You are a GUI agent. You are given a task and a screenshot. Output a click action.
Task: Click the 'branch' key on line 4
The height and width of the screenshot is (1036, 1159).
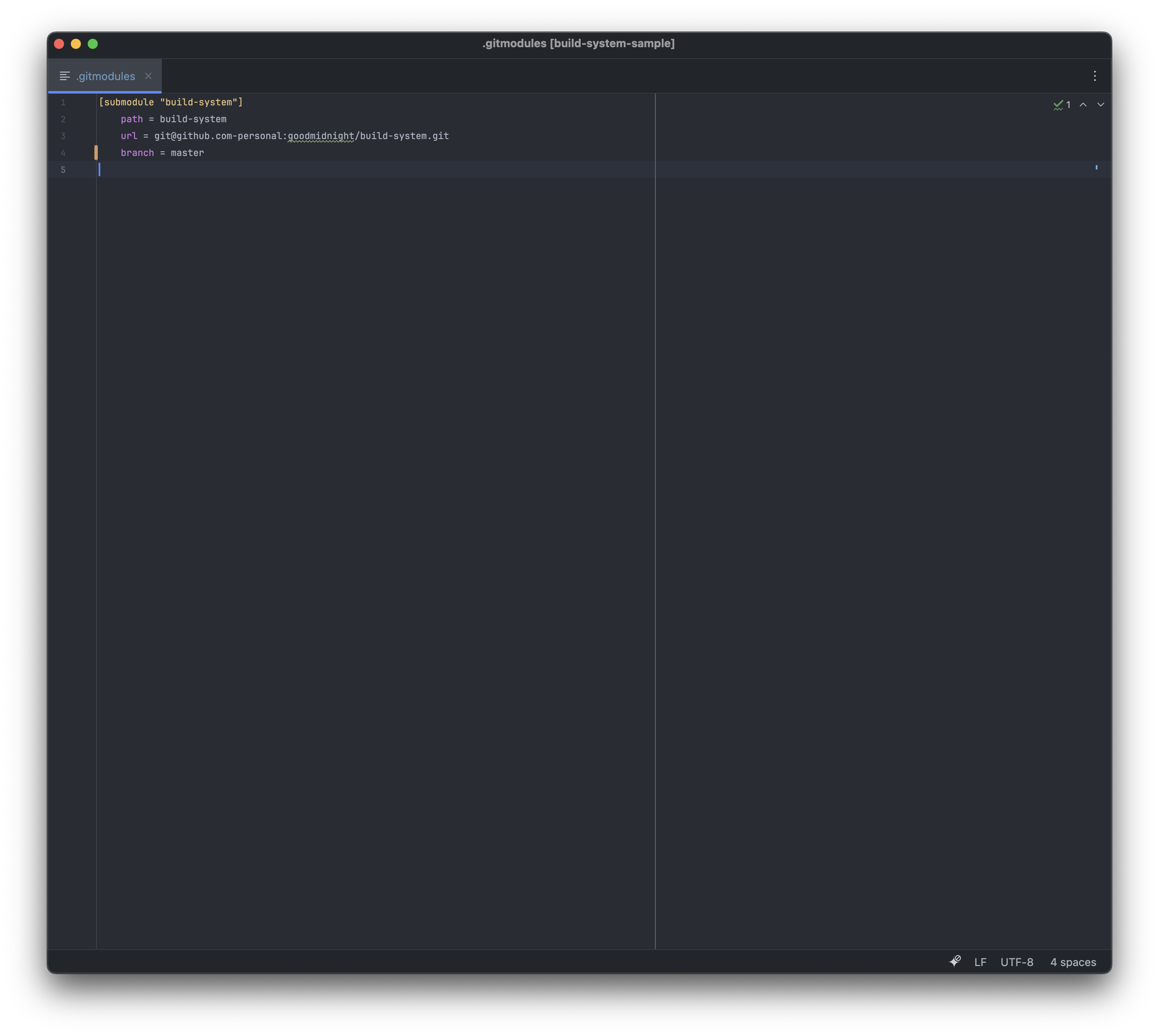[x=137, y=153]
